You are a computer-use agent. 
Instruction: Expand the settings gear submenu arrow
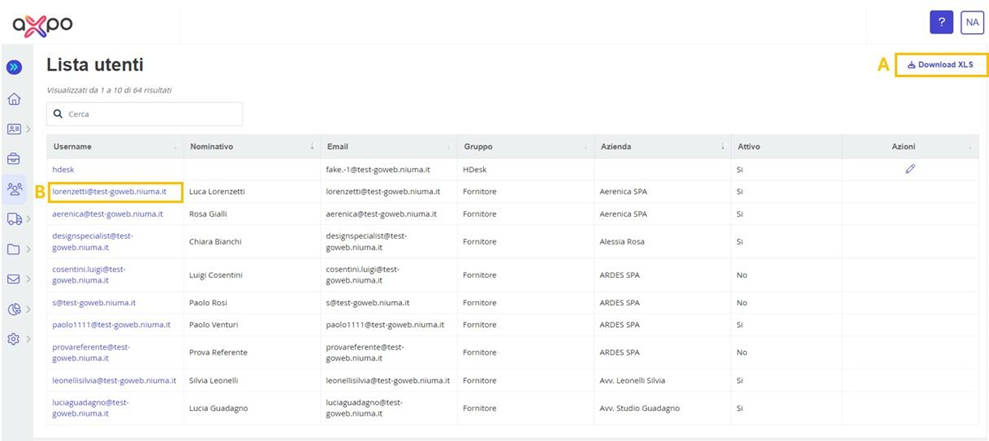click(28, 339)
